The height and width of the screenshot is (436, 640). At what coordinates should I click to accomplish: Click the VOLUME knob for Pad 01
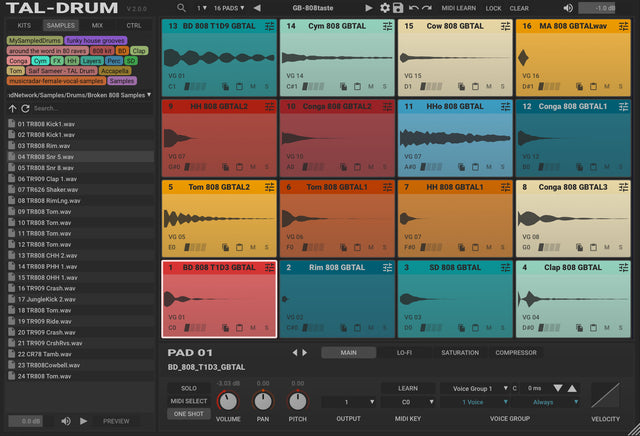pos(228,401)
